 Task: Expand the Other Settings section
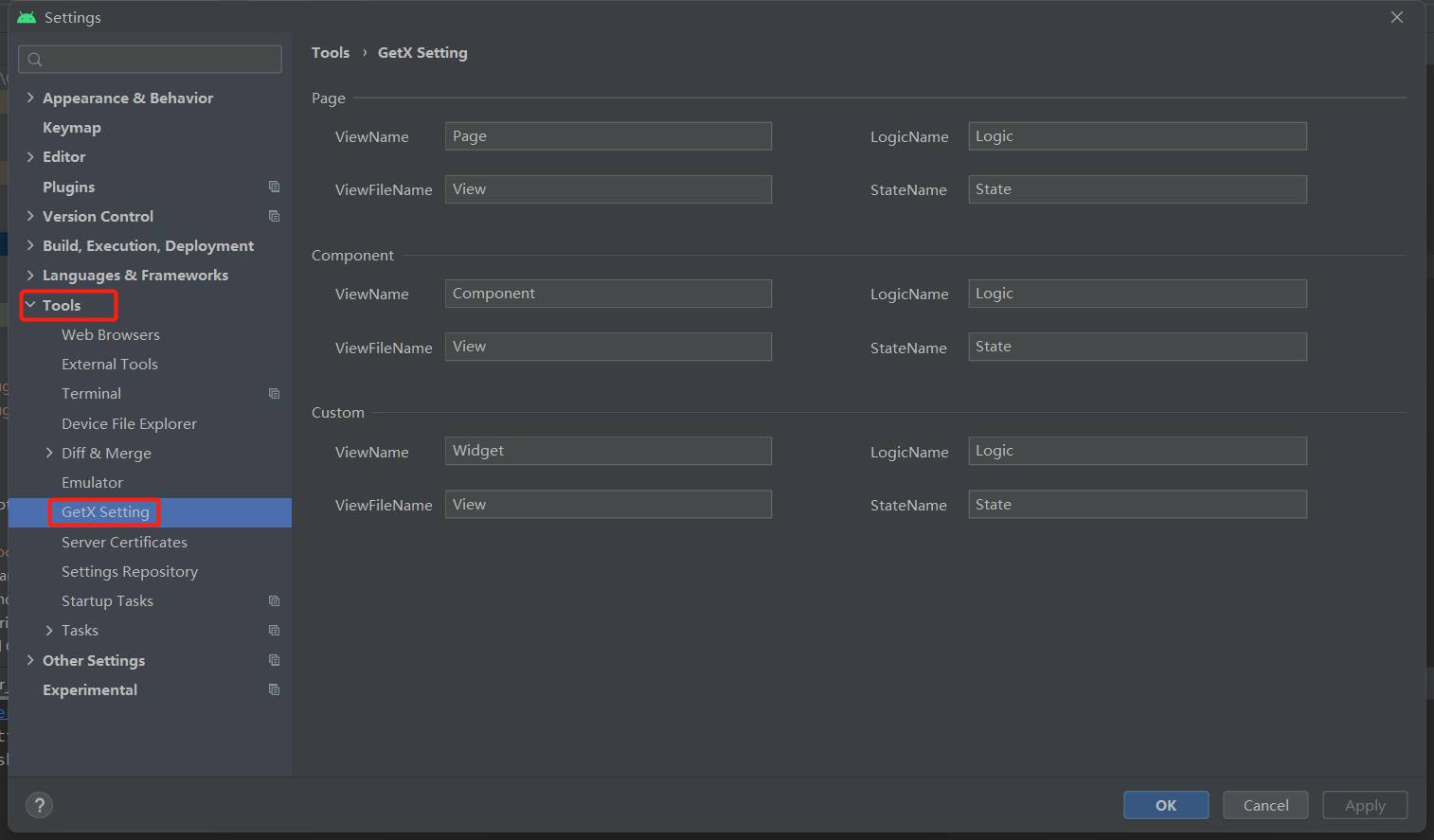tap(30, 660)
